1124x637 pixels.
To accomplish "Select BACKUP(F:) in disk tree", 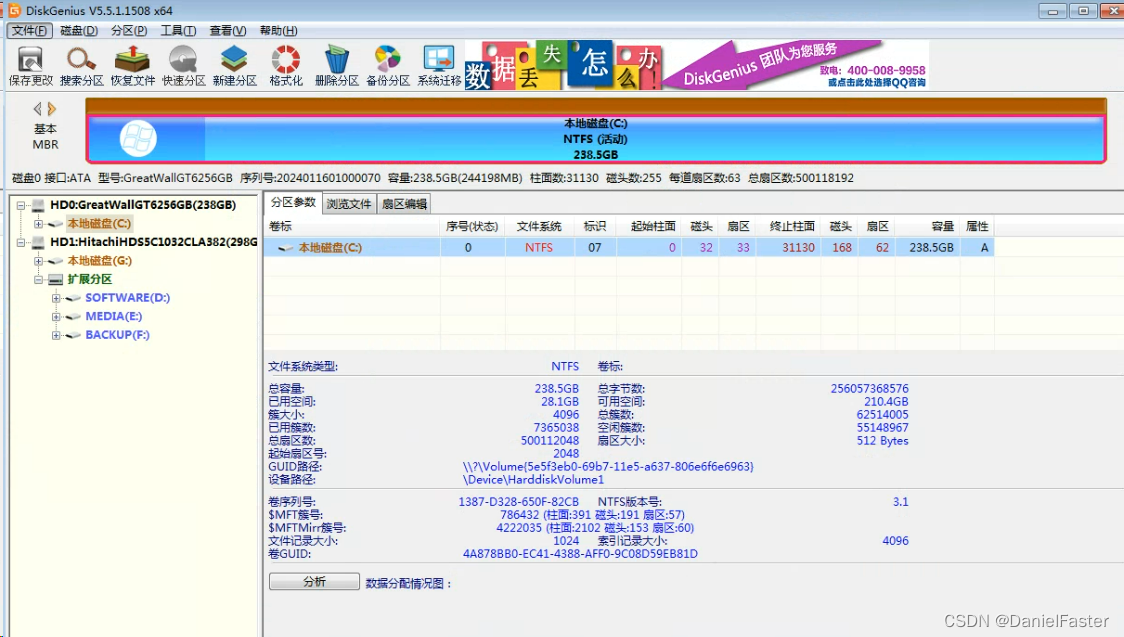I will [118, 335].
